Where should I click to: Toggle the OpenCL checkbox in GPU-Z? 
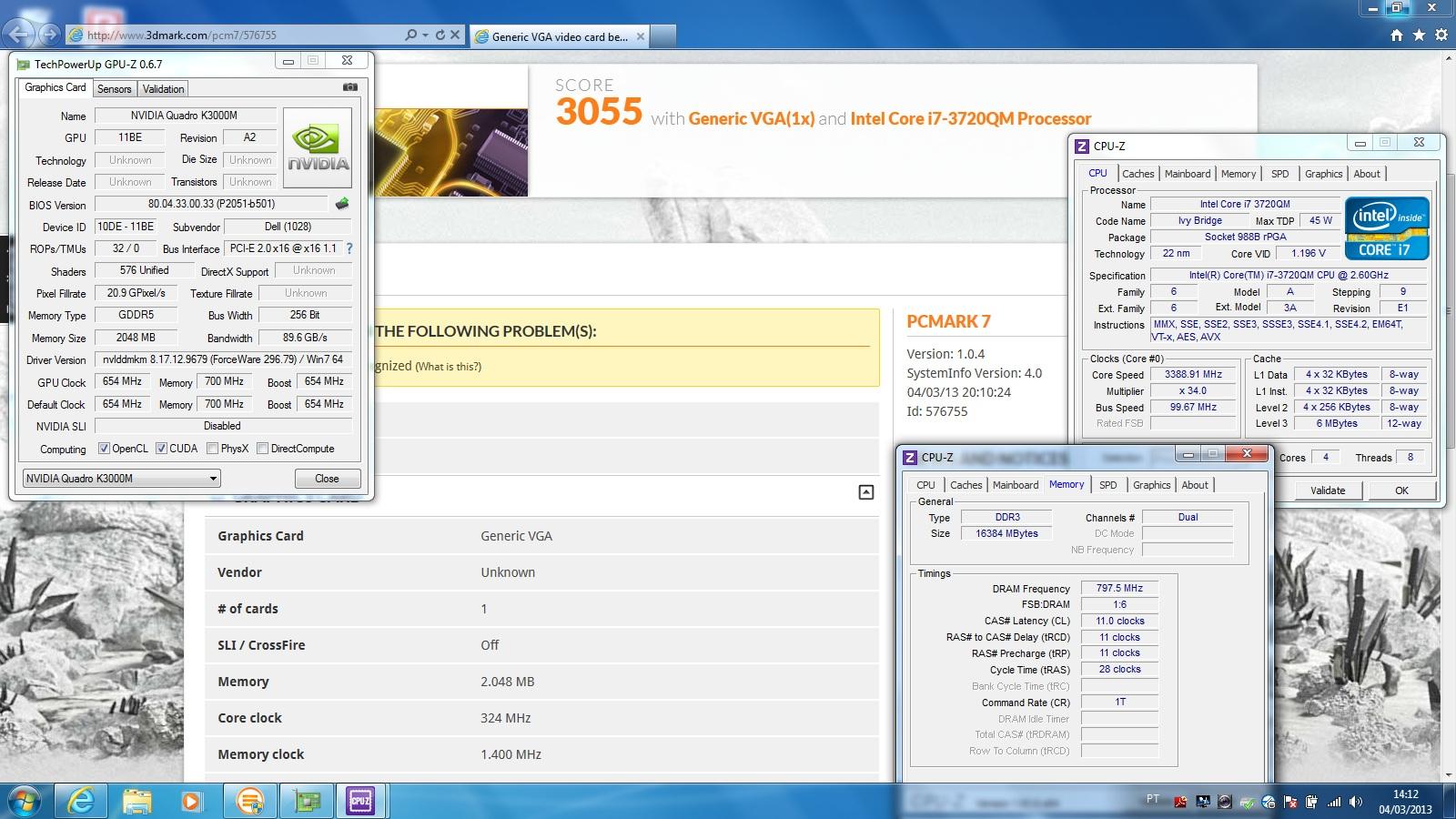[104, 449]
